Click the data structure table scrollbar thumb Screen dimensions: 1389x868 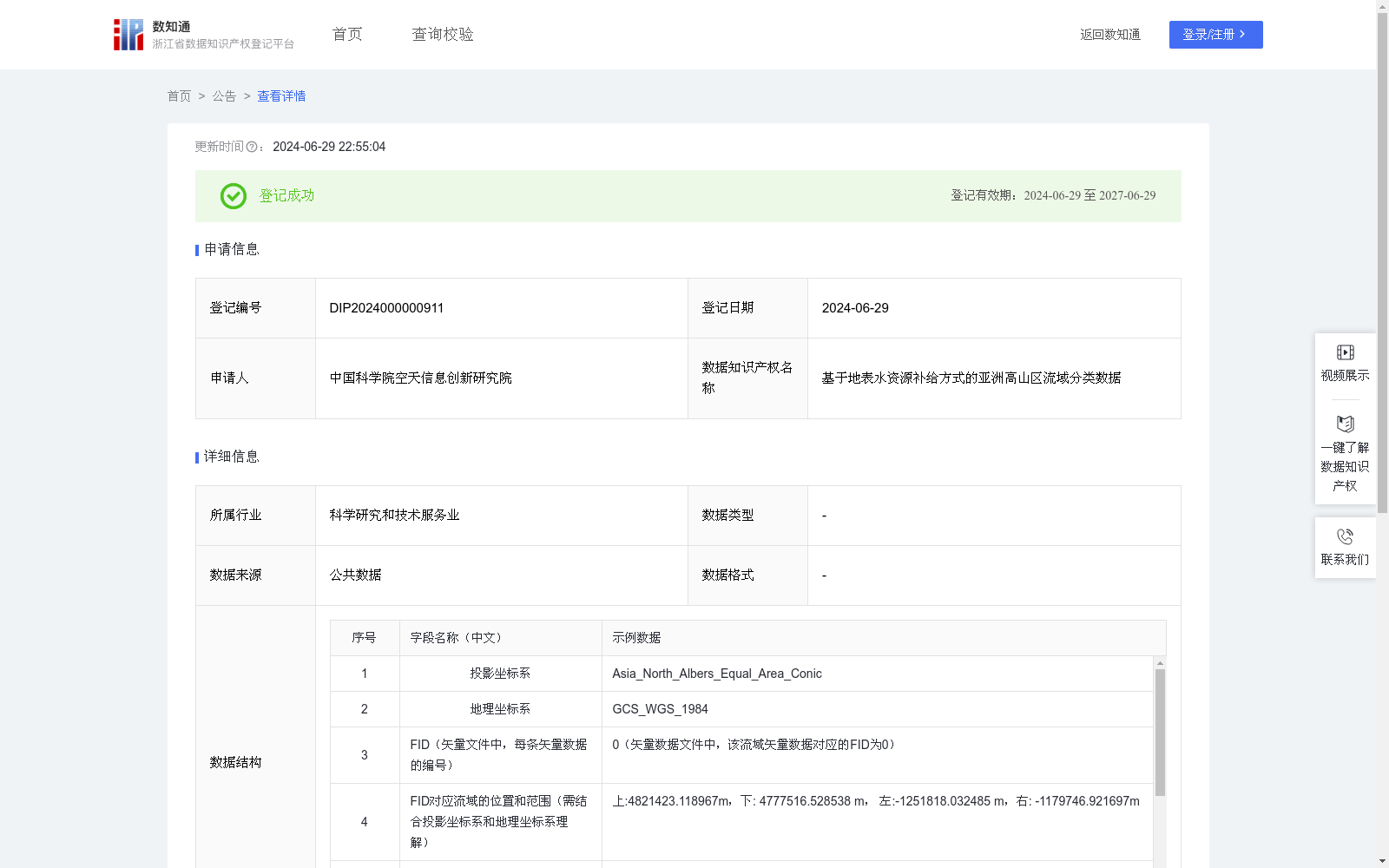pyautogui.click(x=1160, y=733)
